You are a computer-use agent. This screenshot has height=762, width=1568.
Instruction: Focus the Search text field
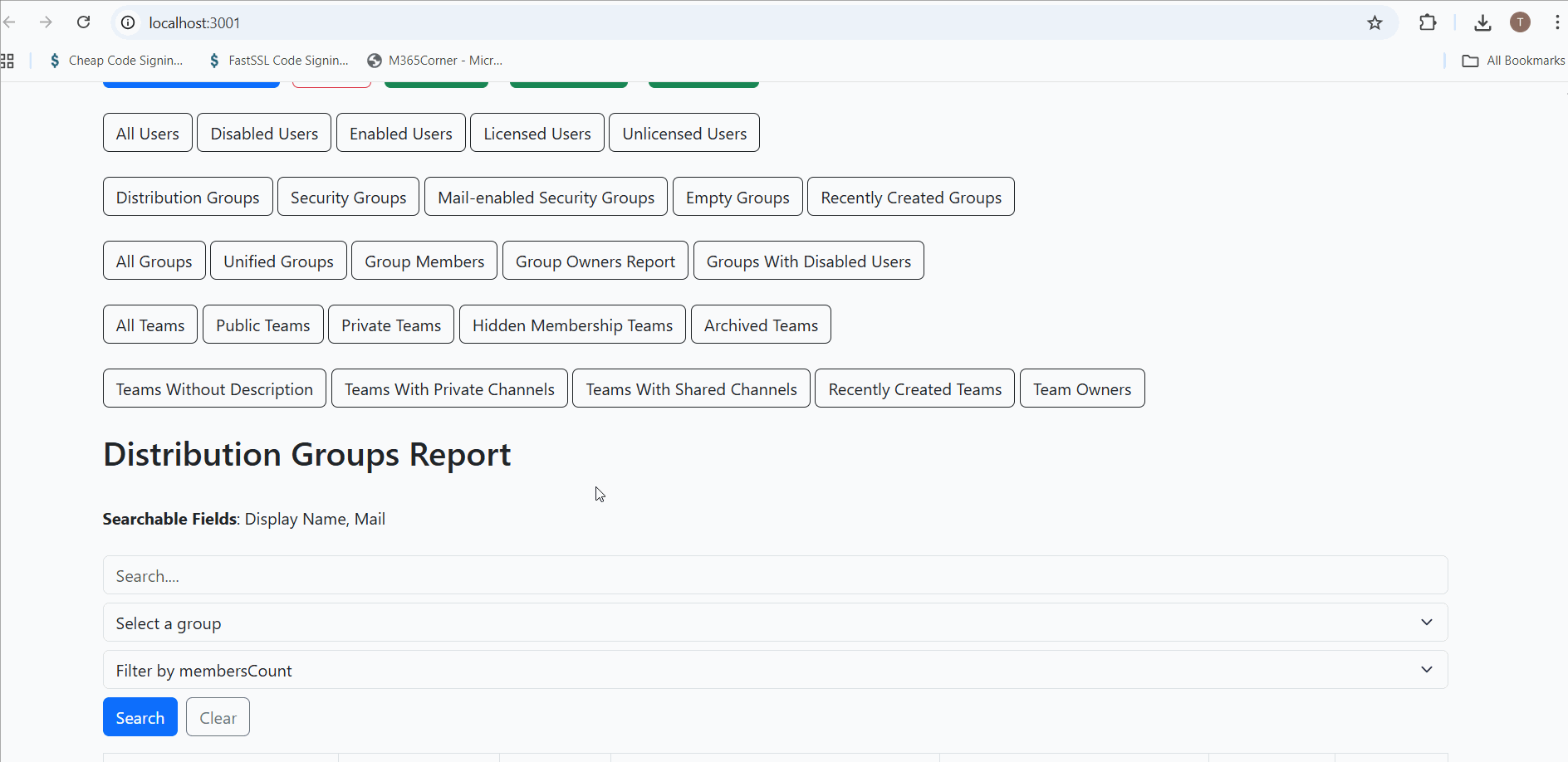point(774,575)
